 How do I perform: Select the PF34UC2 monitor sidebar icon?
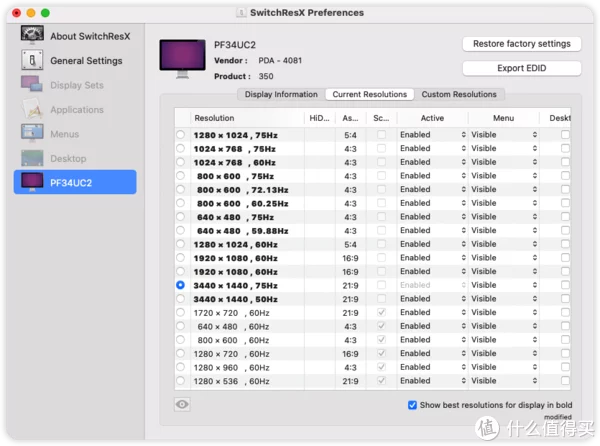tap(32, 182)
